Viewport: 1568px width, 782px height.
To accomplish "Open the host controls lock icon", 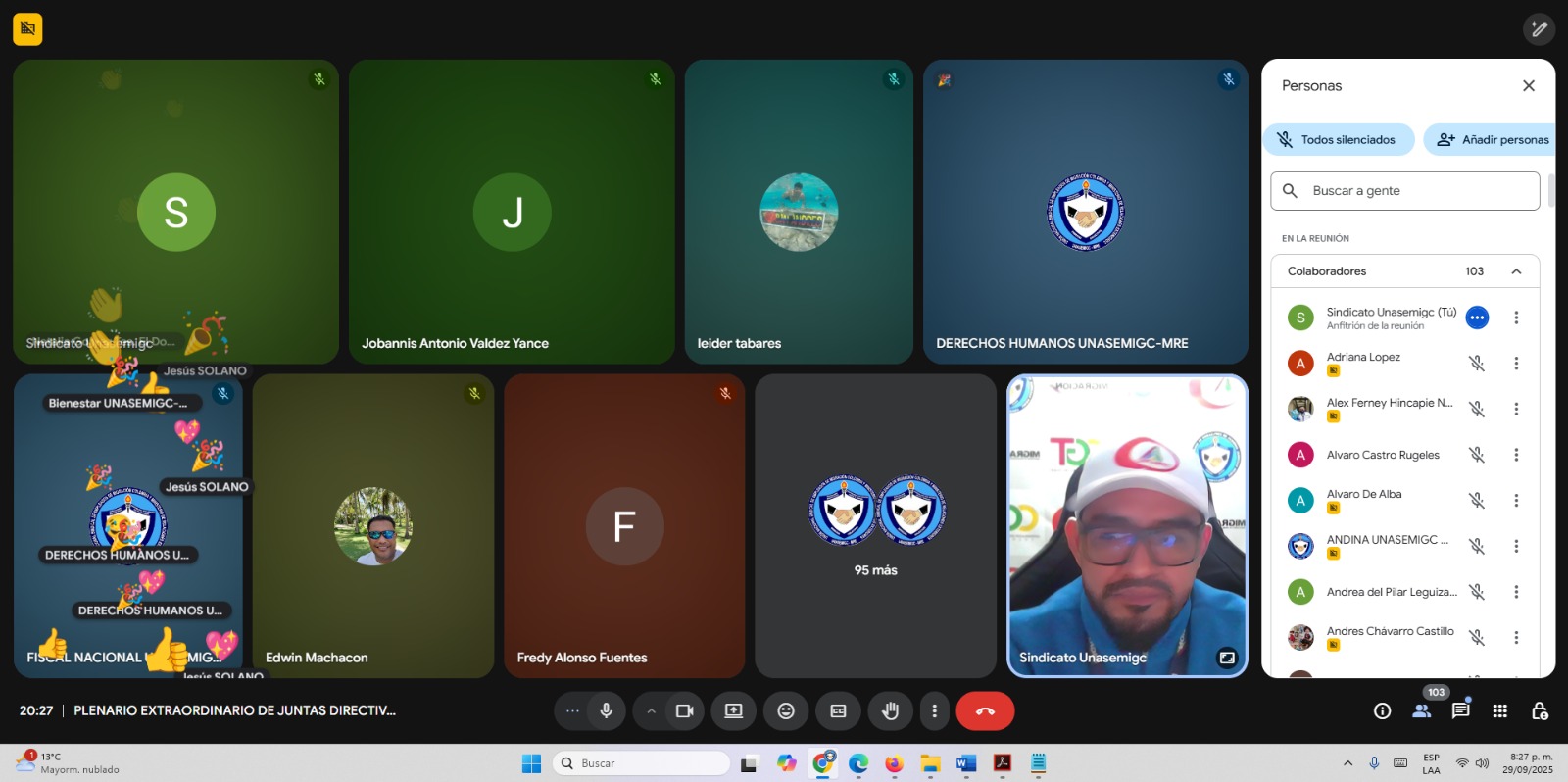I will pyautogui.click(x=1539, y=711).
